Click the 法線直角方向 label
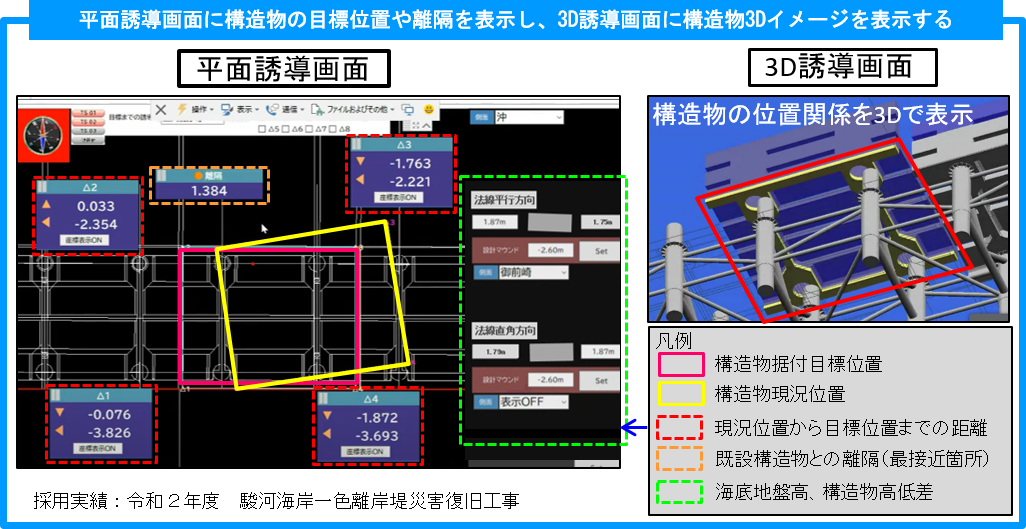 coord(504,331)
